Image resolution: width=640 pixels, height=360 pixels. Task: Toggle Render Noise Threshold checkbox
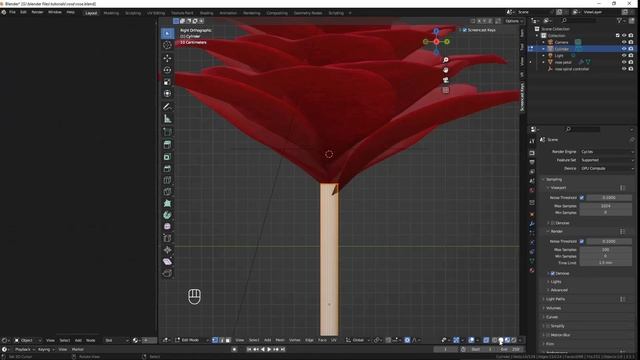[x=582, y=241]
